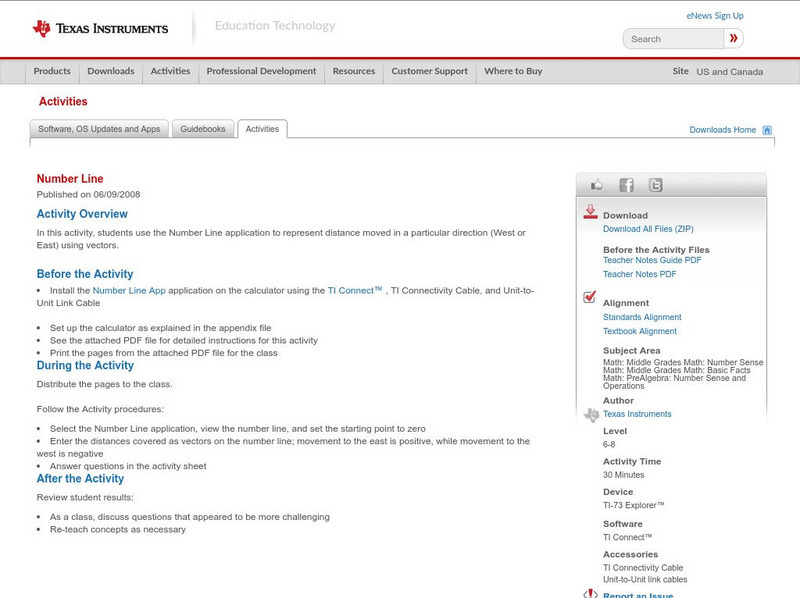Share the activity via Twitter icon

(655, 185)
